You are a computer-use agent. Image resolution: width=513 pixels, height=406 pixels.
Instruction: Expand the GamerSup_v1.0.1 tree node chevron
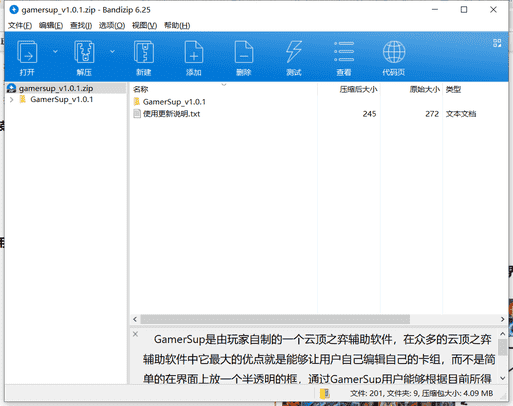(12, 99)
